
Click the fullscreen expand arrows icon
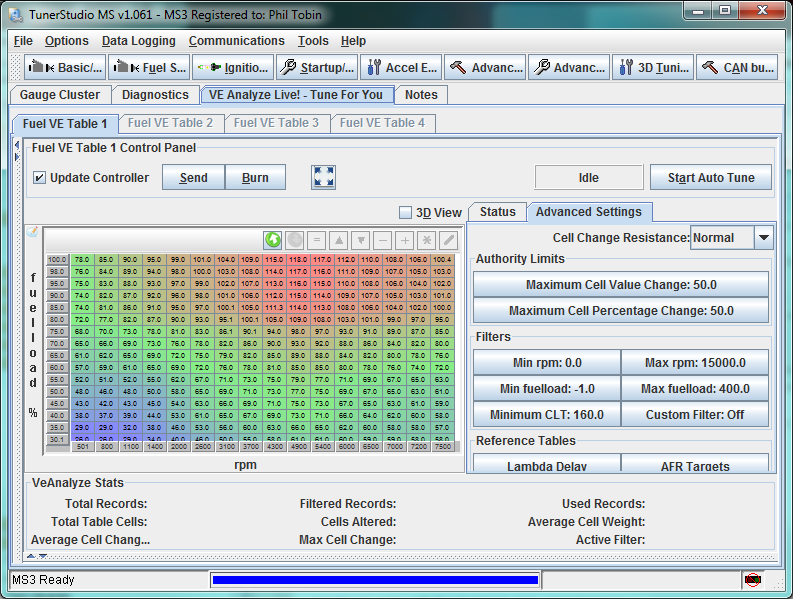(x=323, y=177)
